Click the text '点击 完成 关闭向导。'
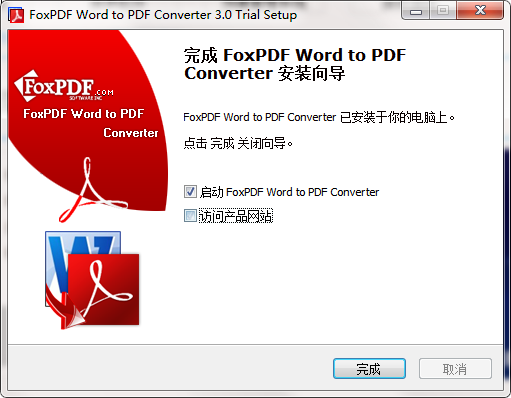 coord(238,143)
